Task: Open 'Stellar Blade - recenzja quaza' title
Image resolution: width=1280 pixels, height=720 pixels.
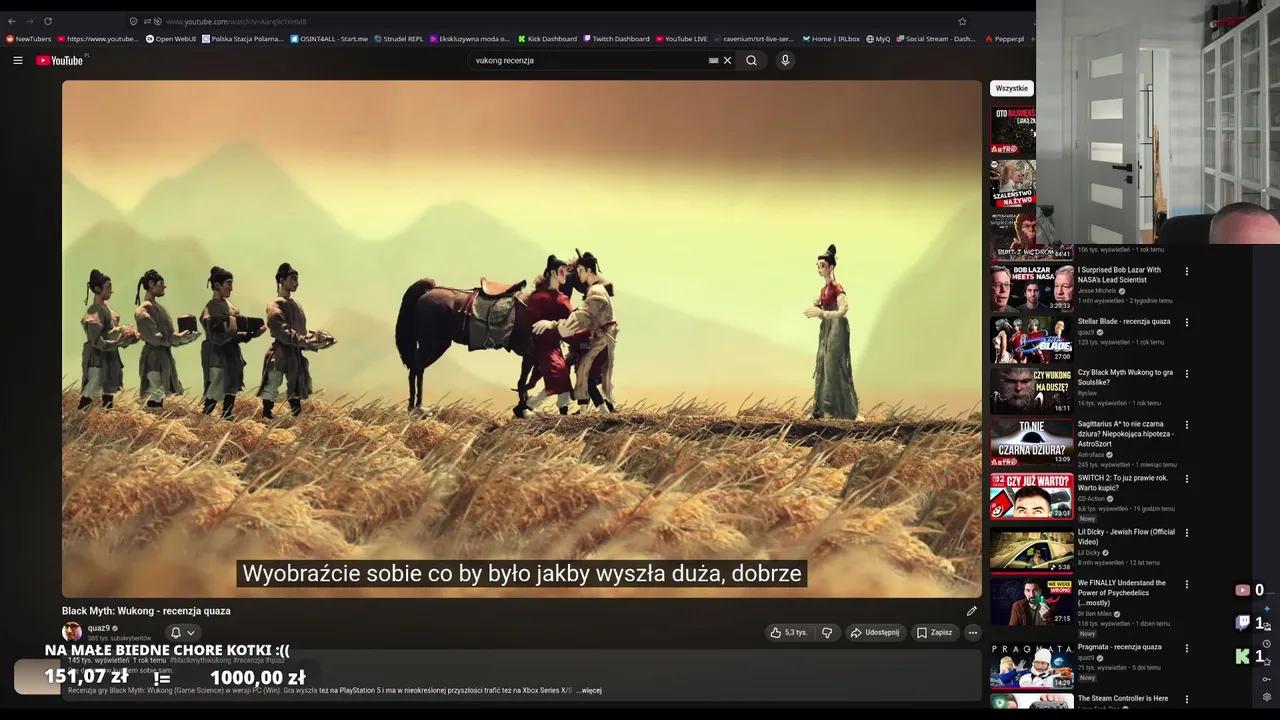Action: click(1124, 322)
